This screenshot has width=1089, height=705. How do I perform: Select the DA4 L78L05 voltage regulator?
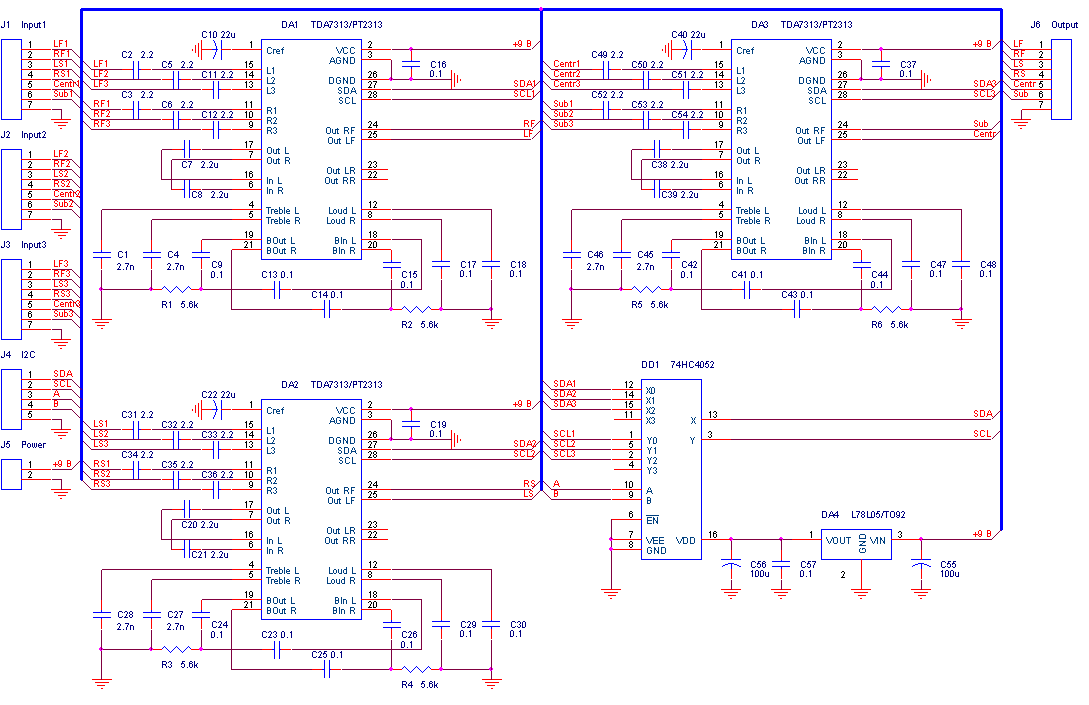point(856,545)
